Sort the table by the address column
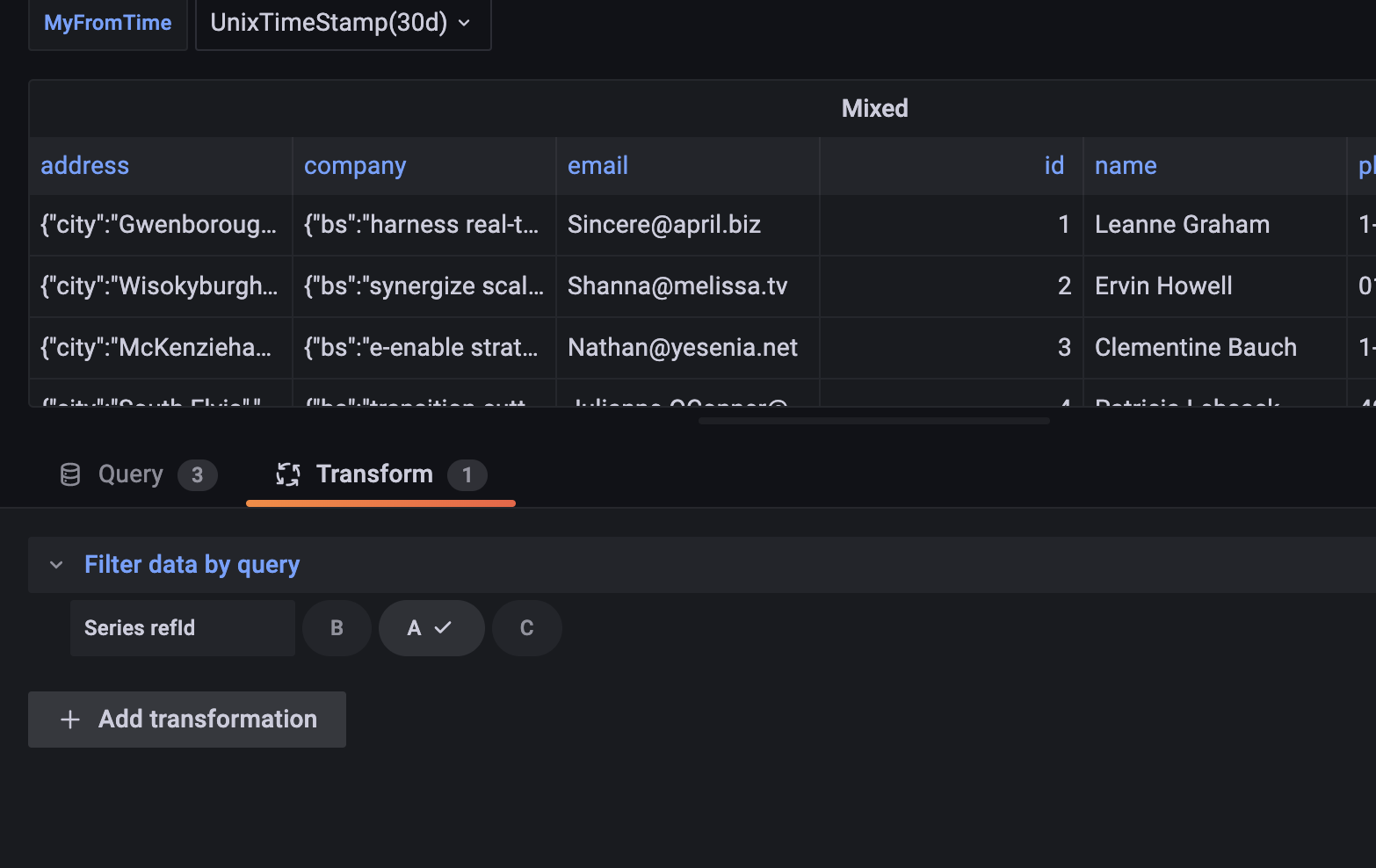This screenshot has width=1376, height=868. click(84, 165)
